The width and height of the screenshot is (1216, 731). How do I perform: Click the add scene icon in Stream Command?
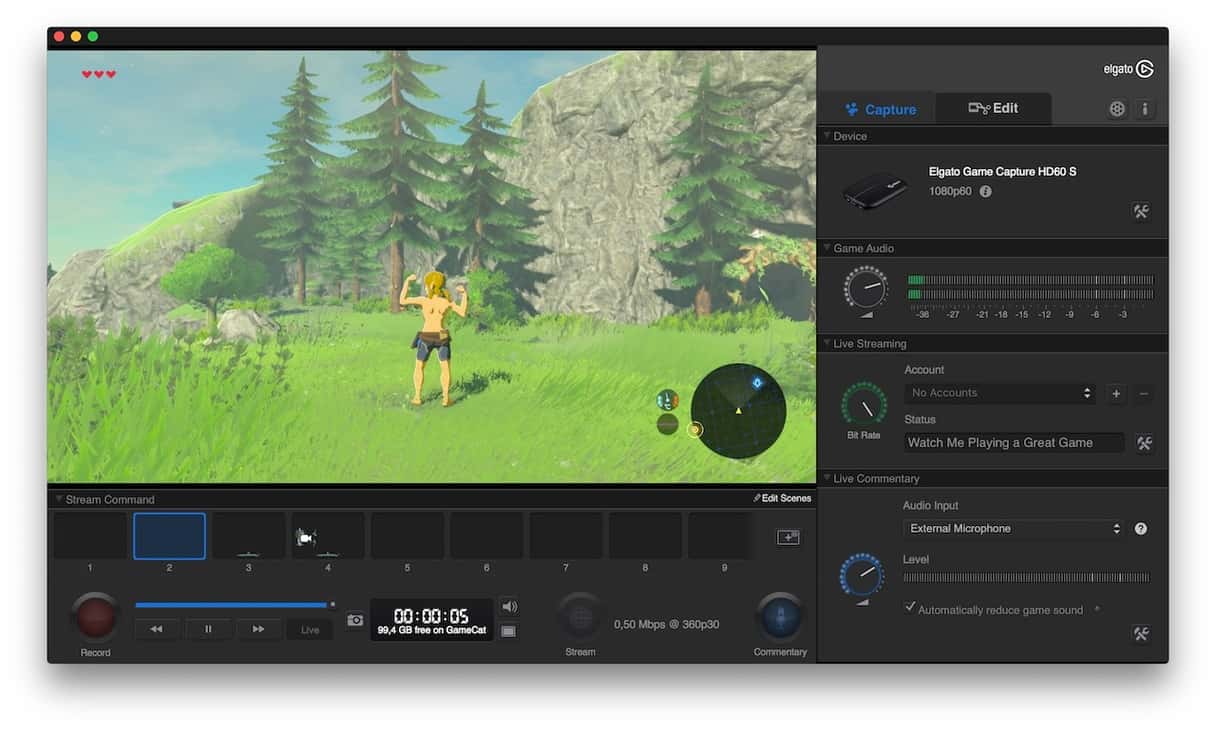(x=788, y=538)
